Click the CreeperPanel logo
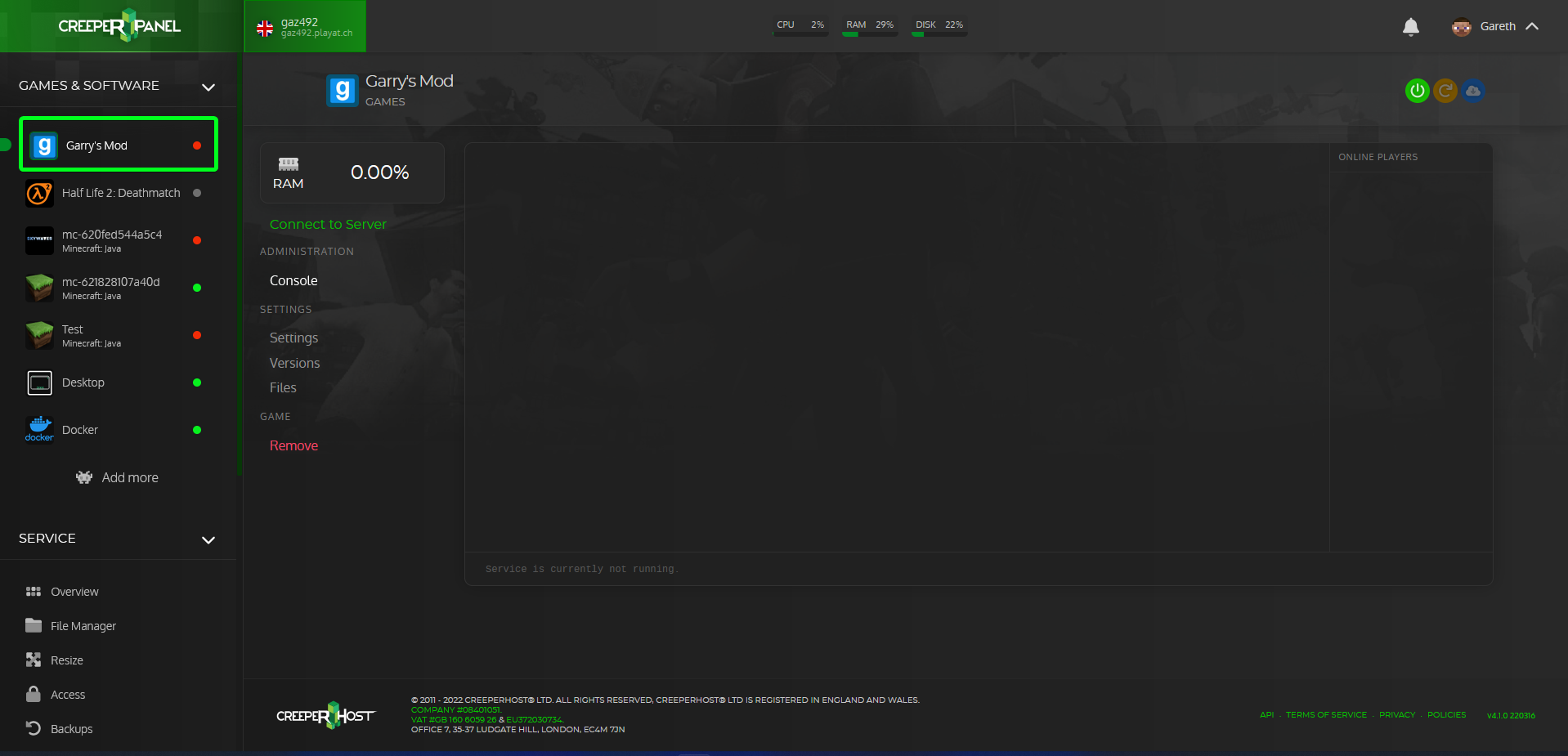 (119, 26)
